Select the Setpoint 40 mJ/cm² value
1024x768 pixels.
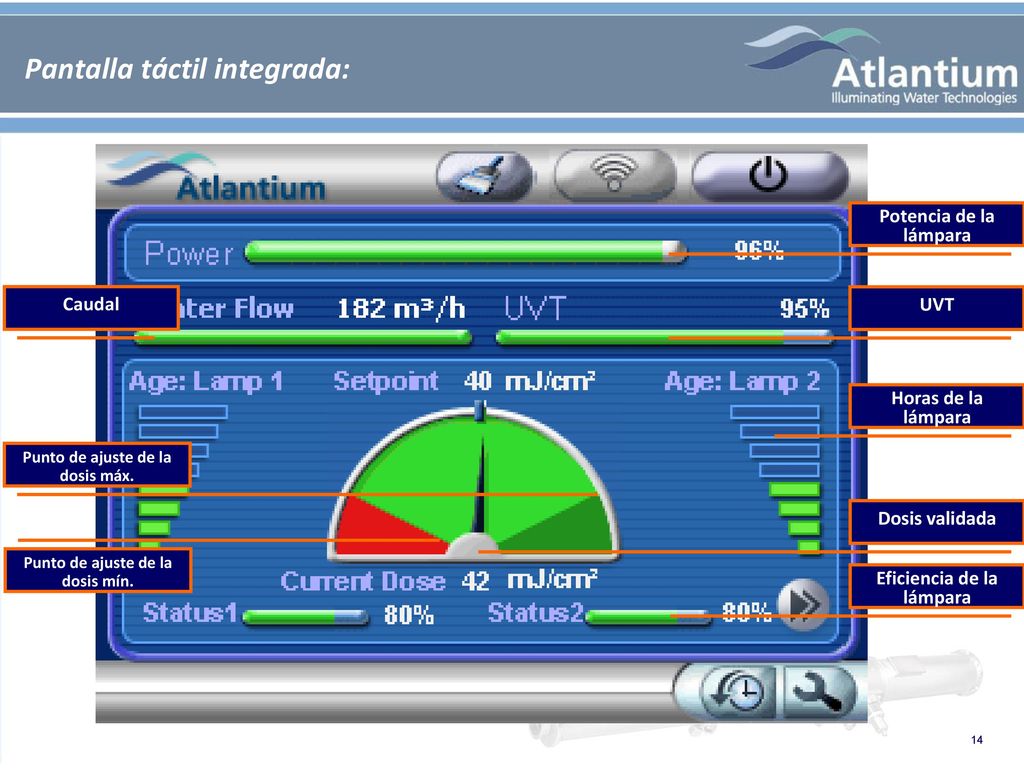(x=530, y=381)
